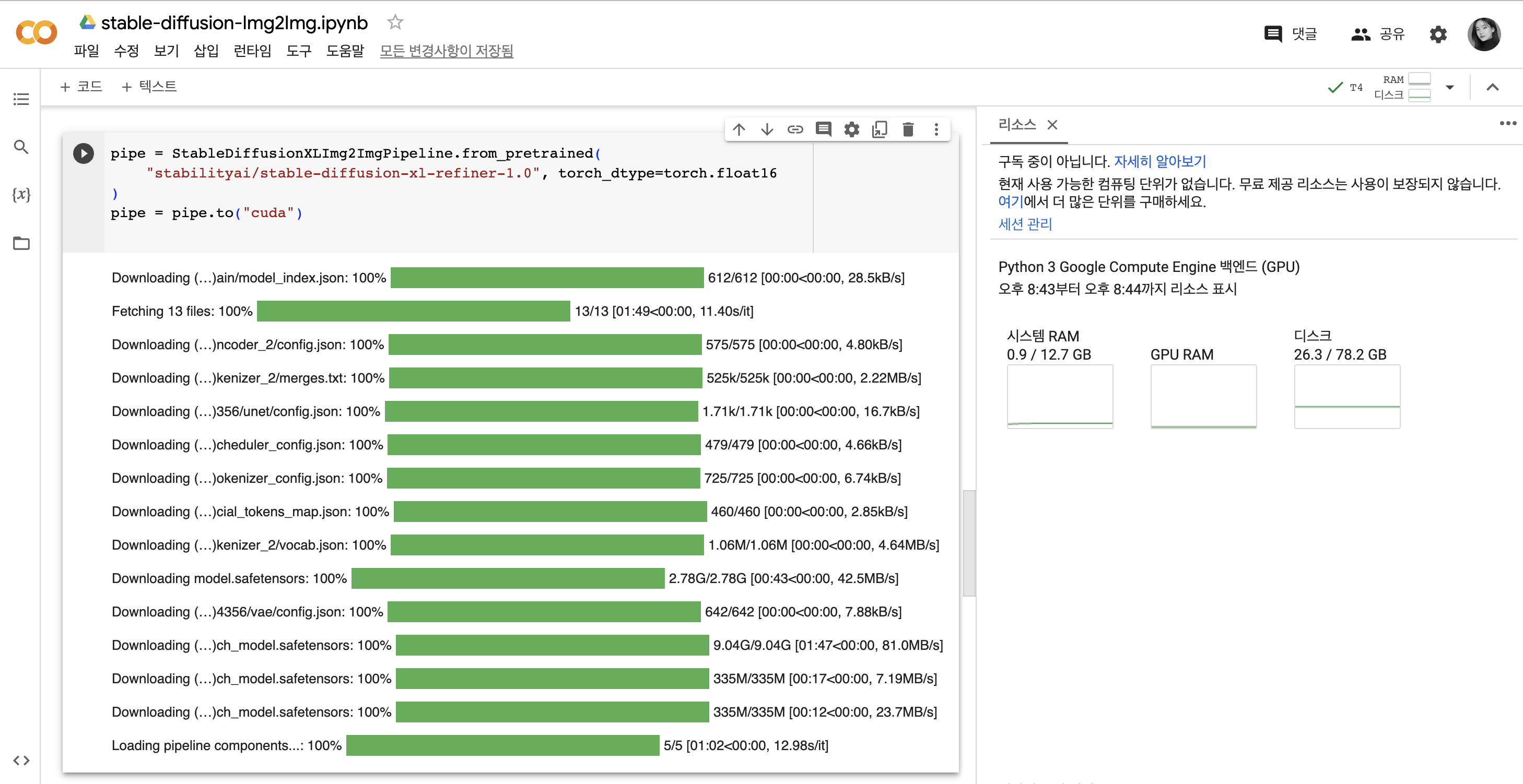Mirror cell in tab

[x=880, y=129]
